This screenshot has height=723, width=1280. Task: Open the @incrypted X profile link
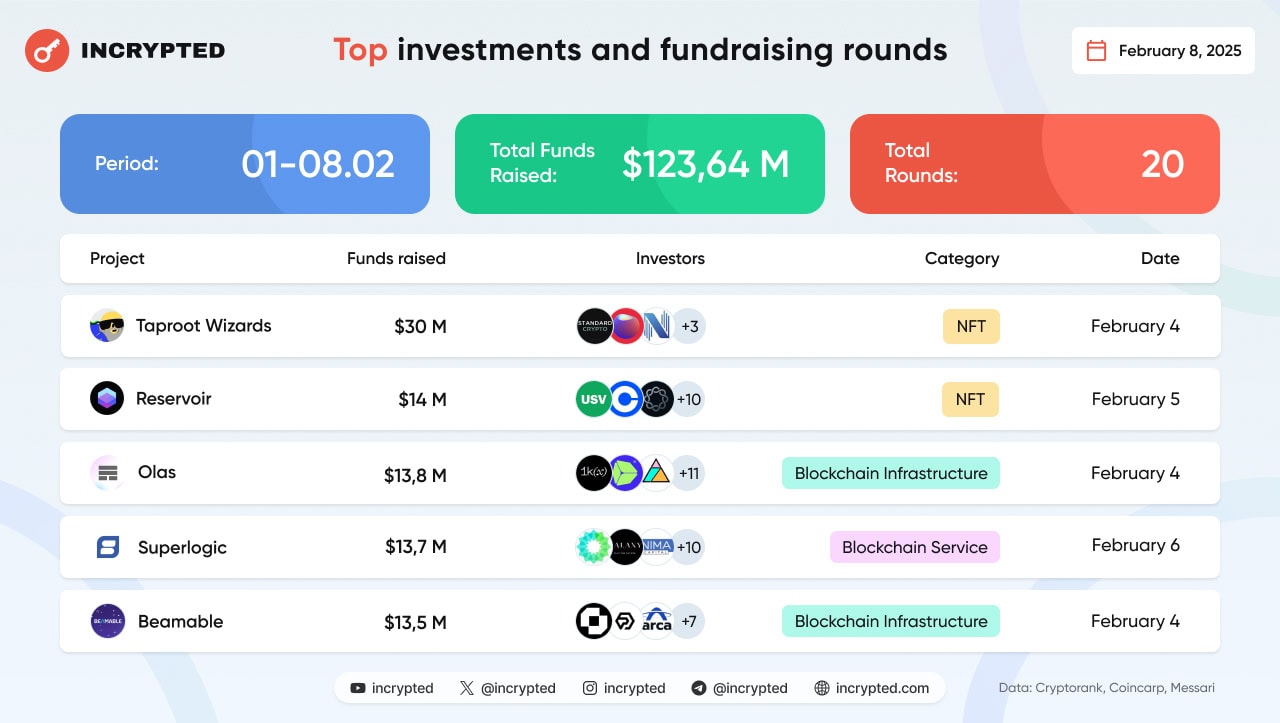click(507, 688)
